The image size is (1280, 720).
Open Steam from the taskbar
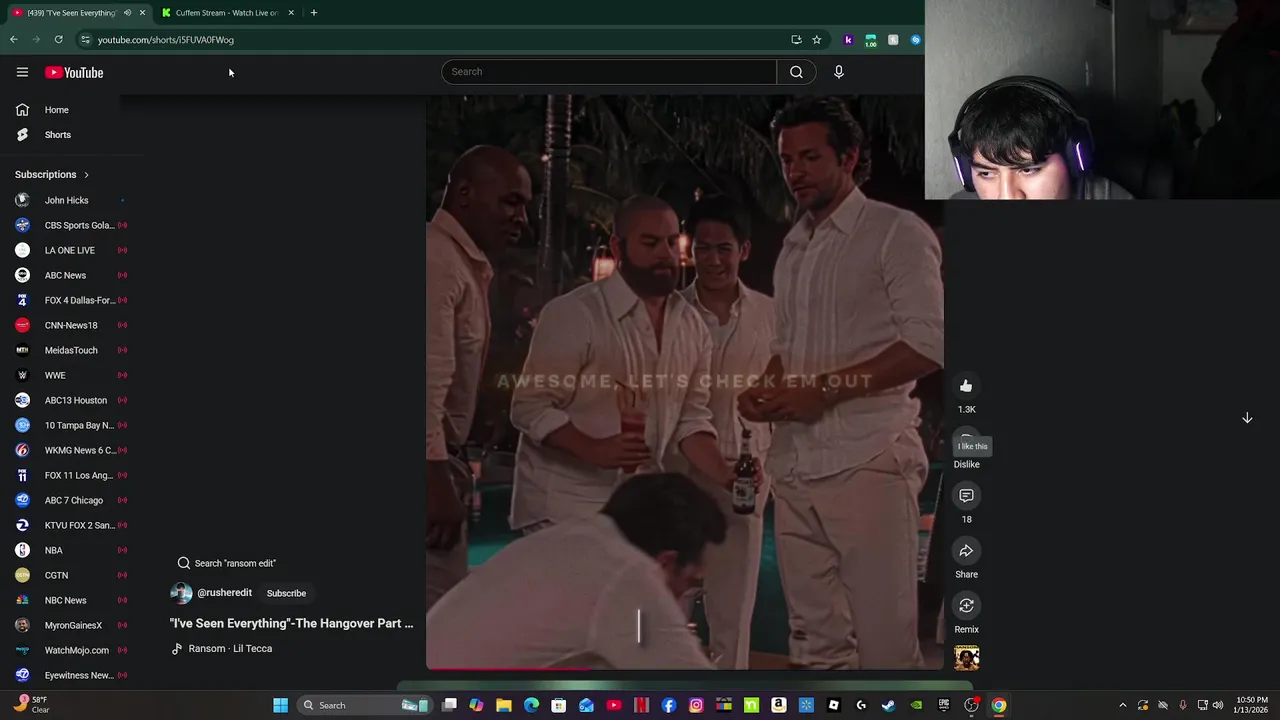[x=888, y=705]
